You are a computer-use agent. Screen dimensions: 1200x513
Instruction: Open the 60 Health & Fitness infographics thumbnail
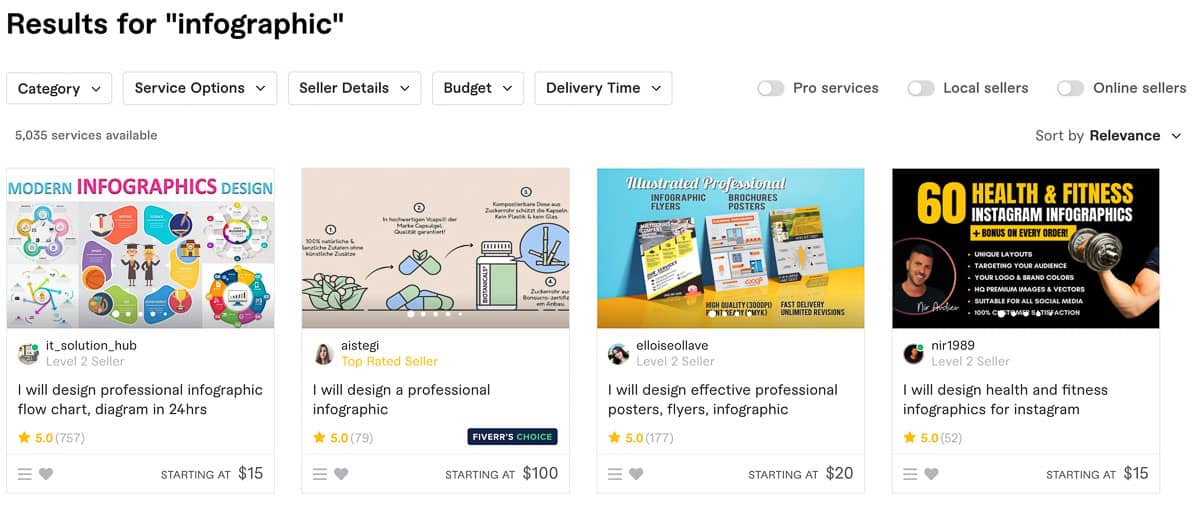(x=1026, y=248)
